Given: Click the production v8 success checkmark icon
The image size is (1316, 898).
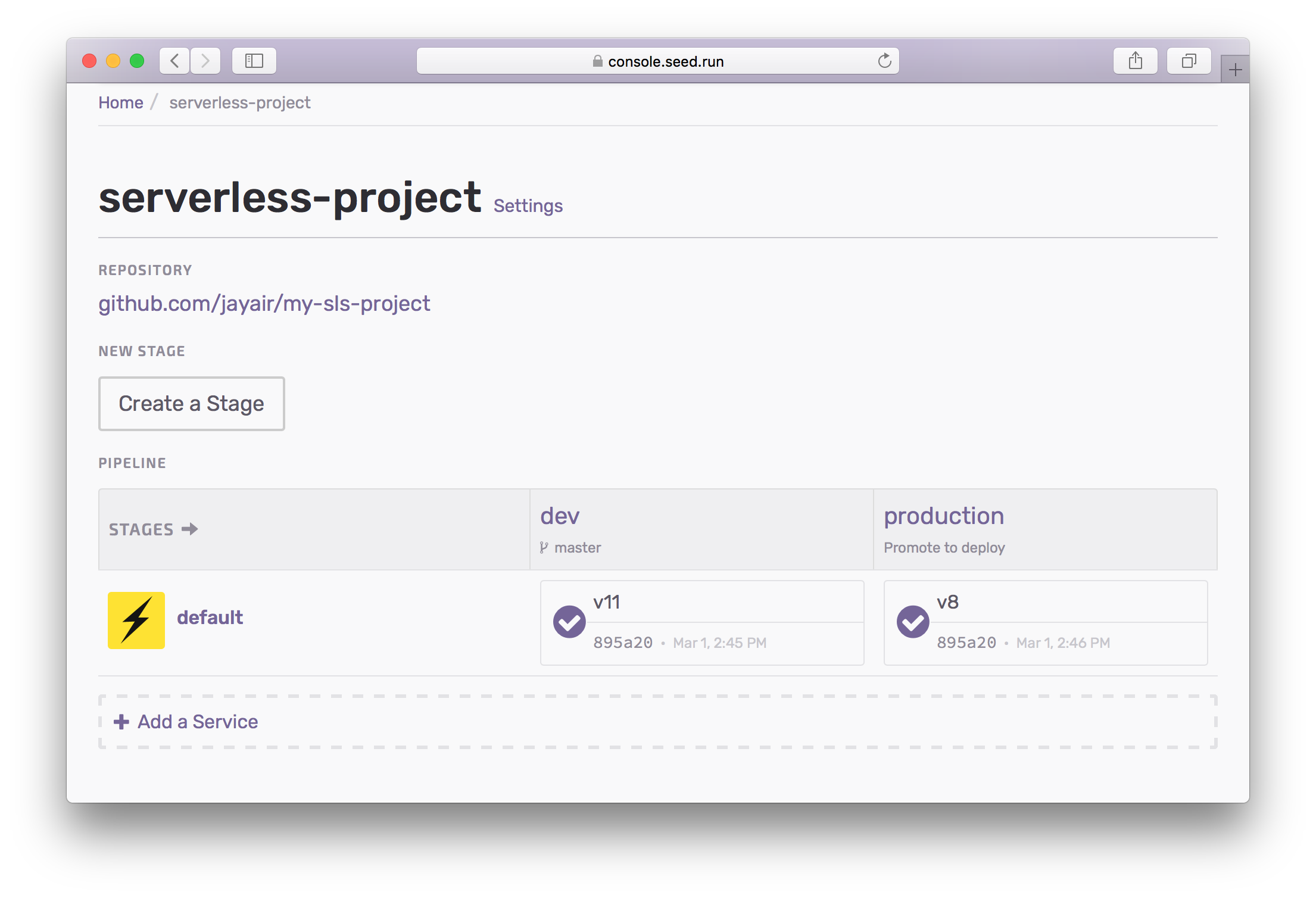Looking at the screenshot, I should point(913,622).
